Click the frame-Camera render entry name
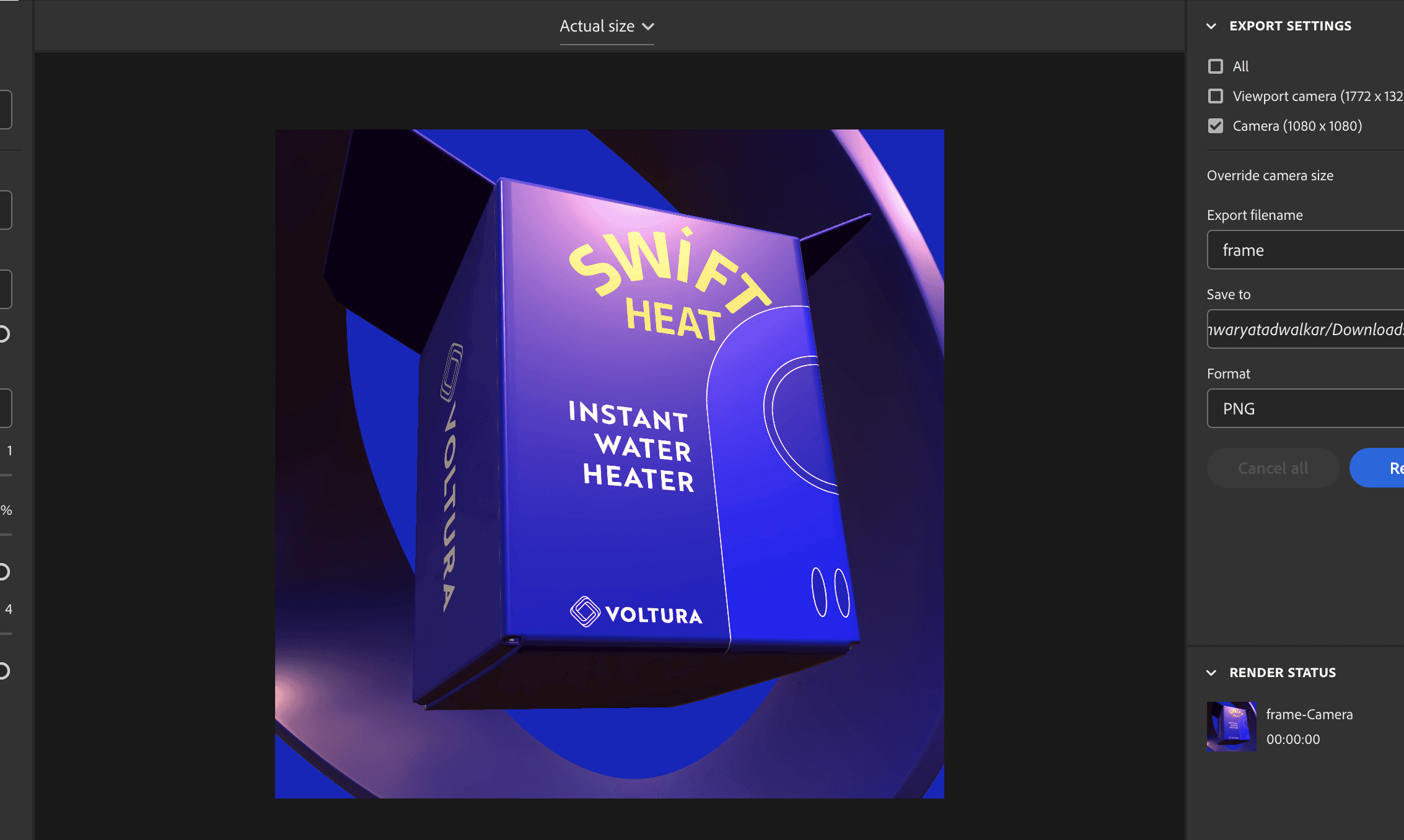Screen dimensions: 1404x840 click(x=1309, y=715)
